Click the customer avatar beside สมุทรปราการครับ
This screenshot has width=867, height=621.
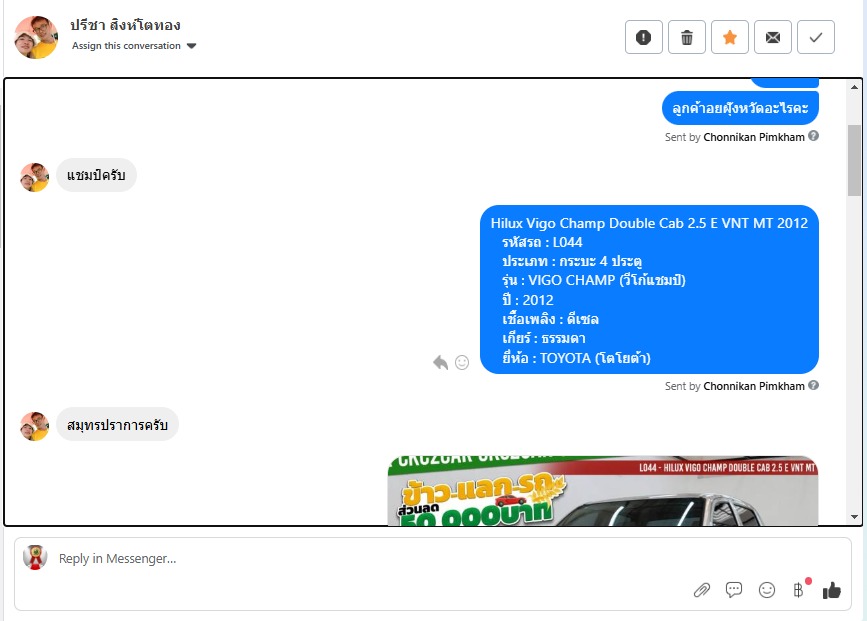point(34,426)
